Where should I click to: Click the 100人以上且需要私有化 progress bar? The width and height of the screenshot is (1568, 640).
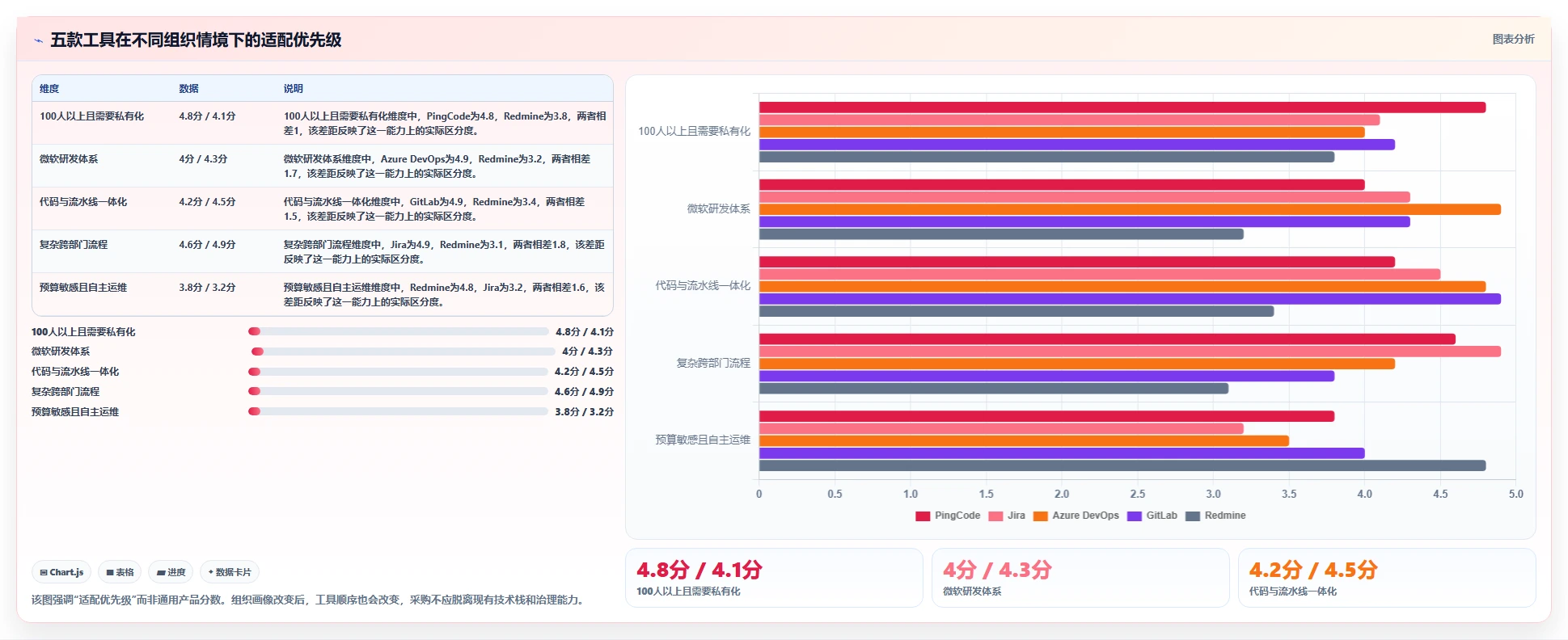pos(398,331)
